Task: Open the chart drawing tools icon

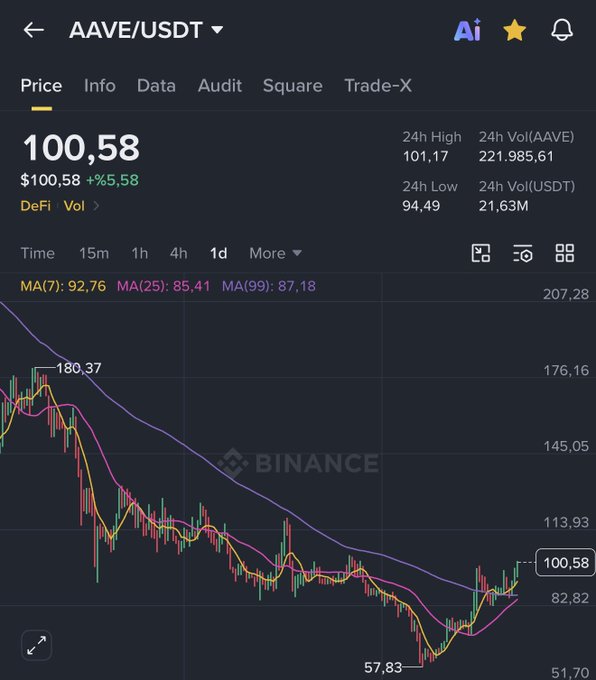Action: click(481, 253)
